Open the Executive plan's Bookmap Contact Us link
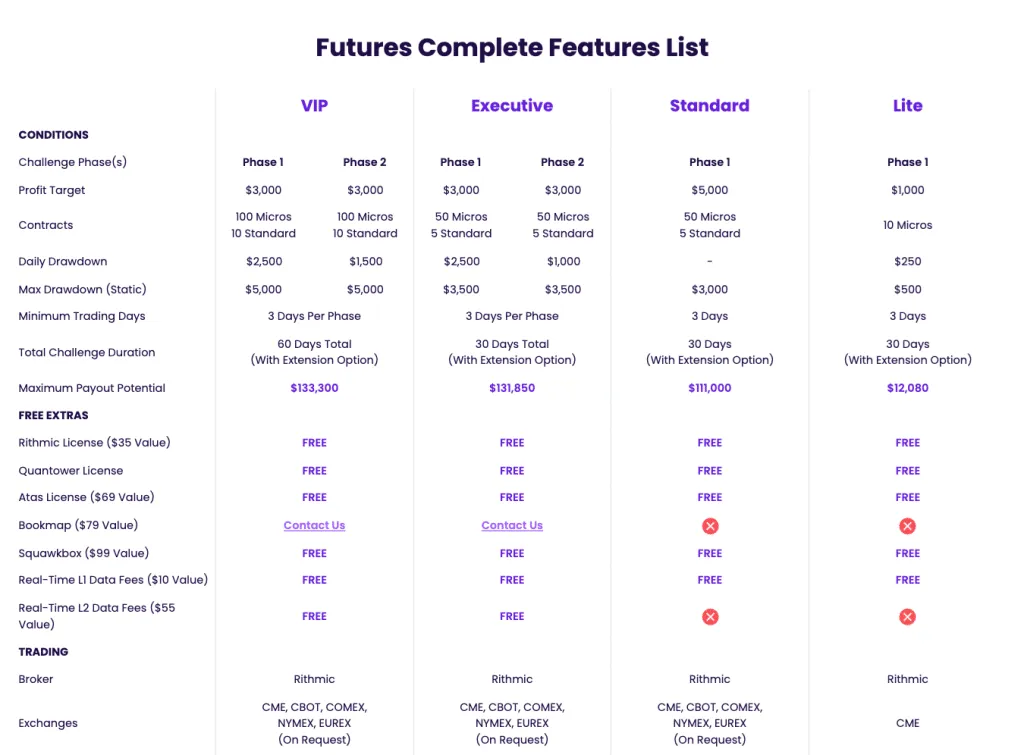 512,526
